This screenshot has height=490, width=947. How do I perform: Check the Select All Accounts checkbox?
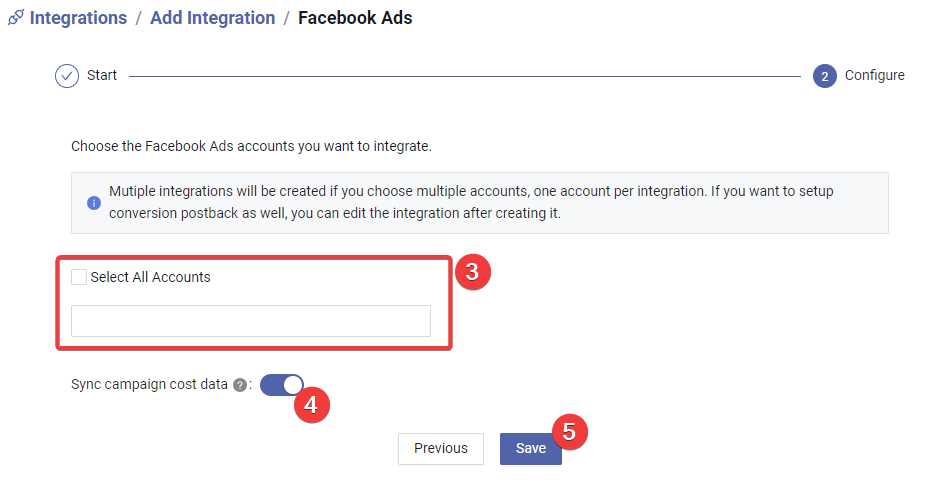pos(79,277)
